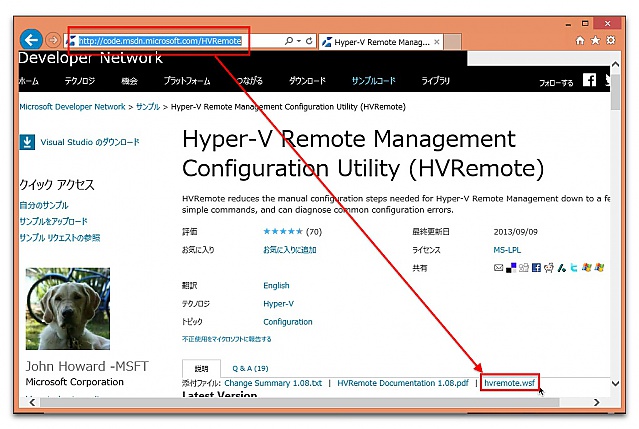The height and width of the screenshot is (429, 639).
Task: Close the Hyper-V Remote Manag... tab
Action: (x=436, y=42)
